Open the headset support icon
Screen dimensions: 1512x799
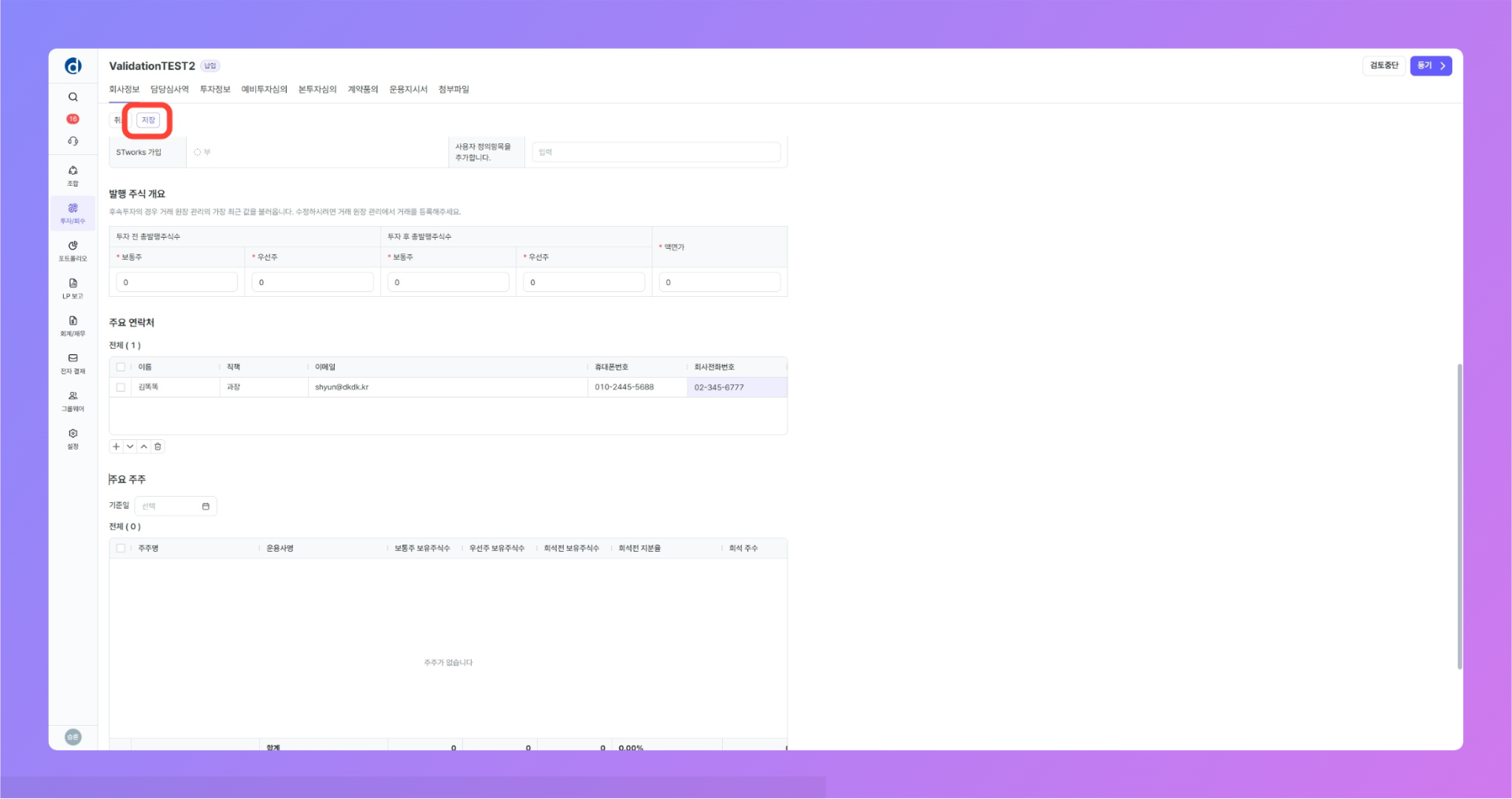[x=72, y=142]
